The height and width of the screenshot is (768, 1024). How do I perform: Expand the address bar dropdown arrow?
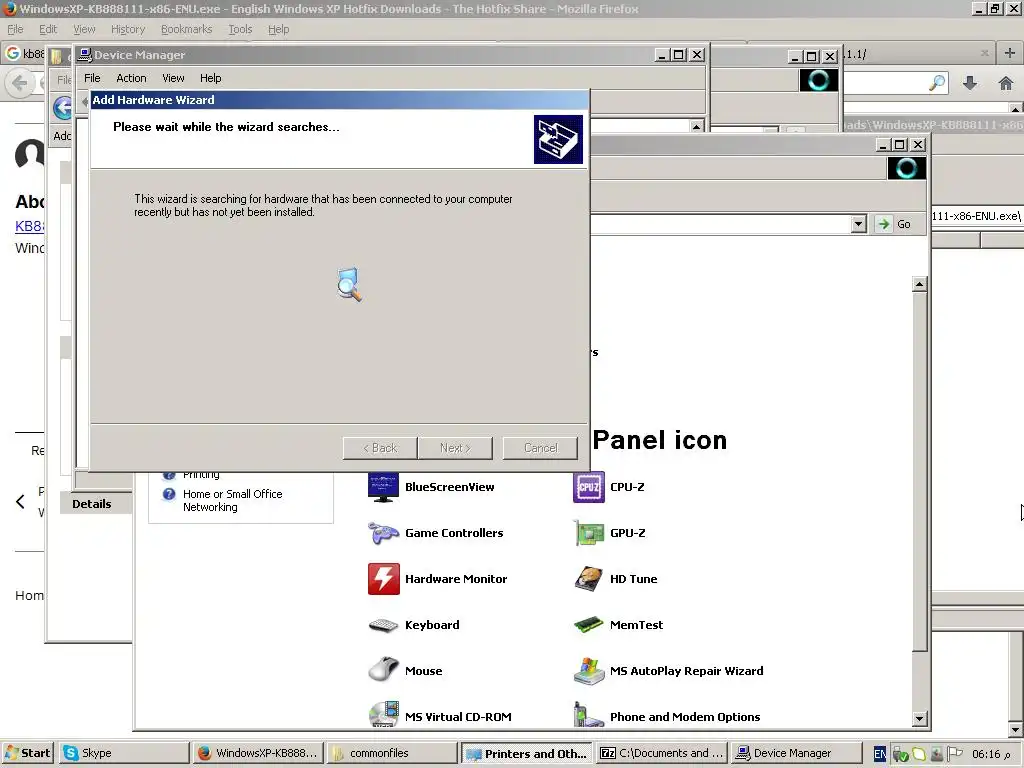click(x=858, y=224)
